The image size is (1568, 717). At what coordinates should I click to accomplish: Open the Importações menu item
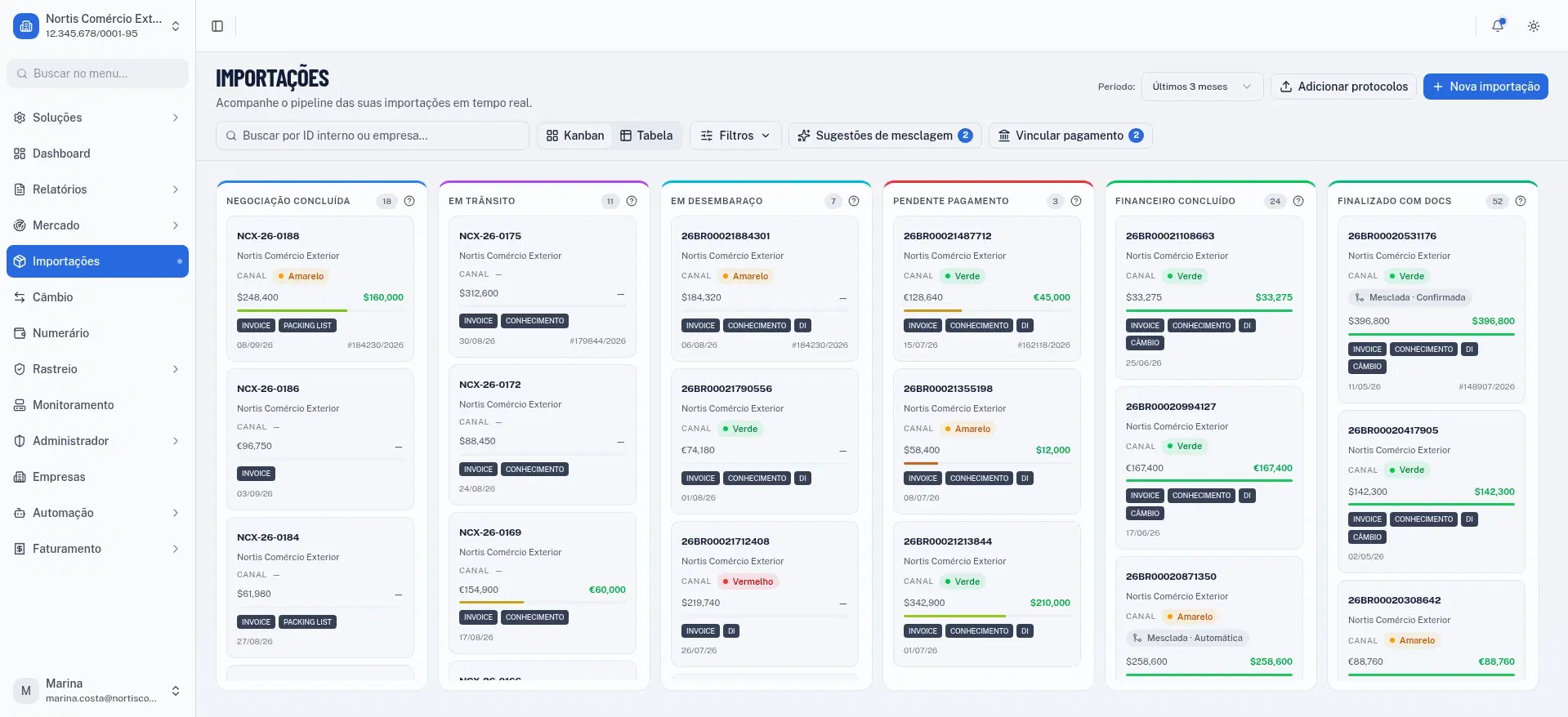pyautogui.click(x=97, y=261)
